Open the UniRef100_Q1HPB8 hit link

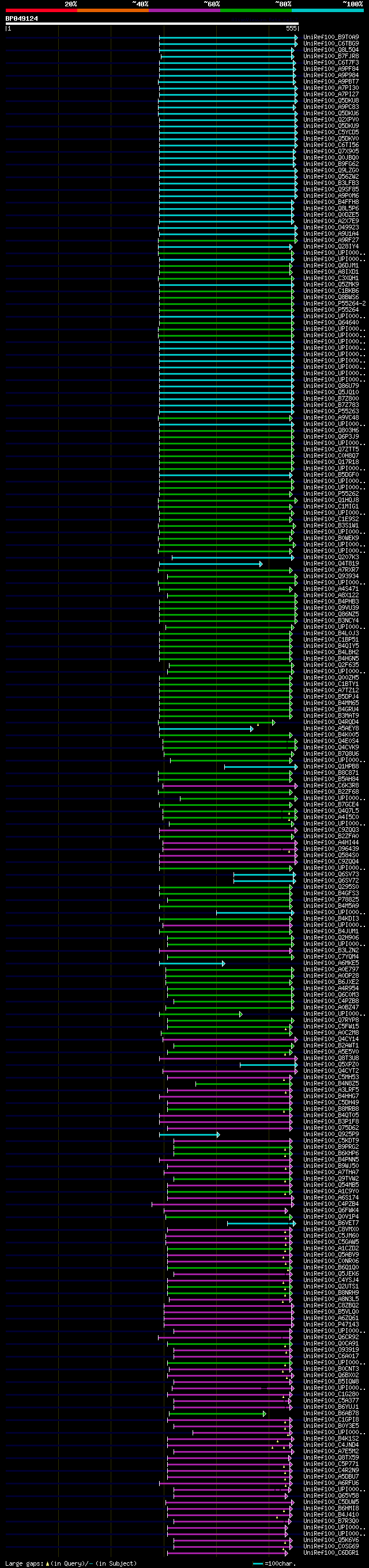click(332, 767)
